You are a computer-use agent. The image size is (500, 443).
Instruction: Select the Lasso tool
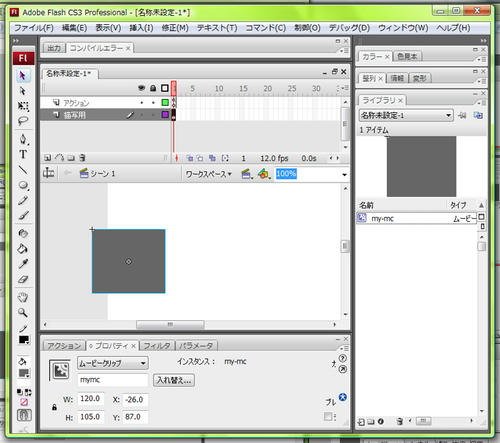coord(23,121)
